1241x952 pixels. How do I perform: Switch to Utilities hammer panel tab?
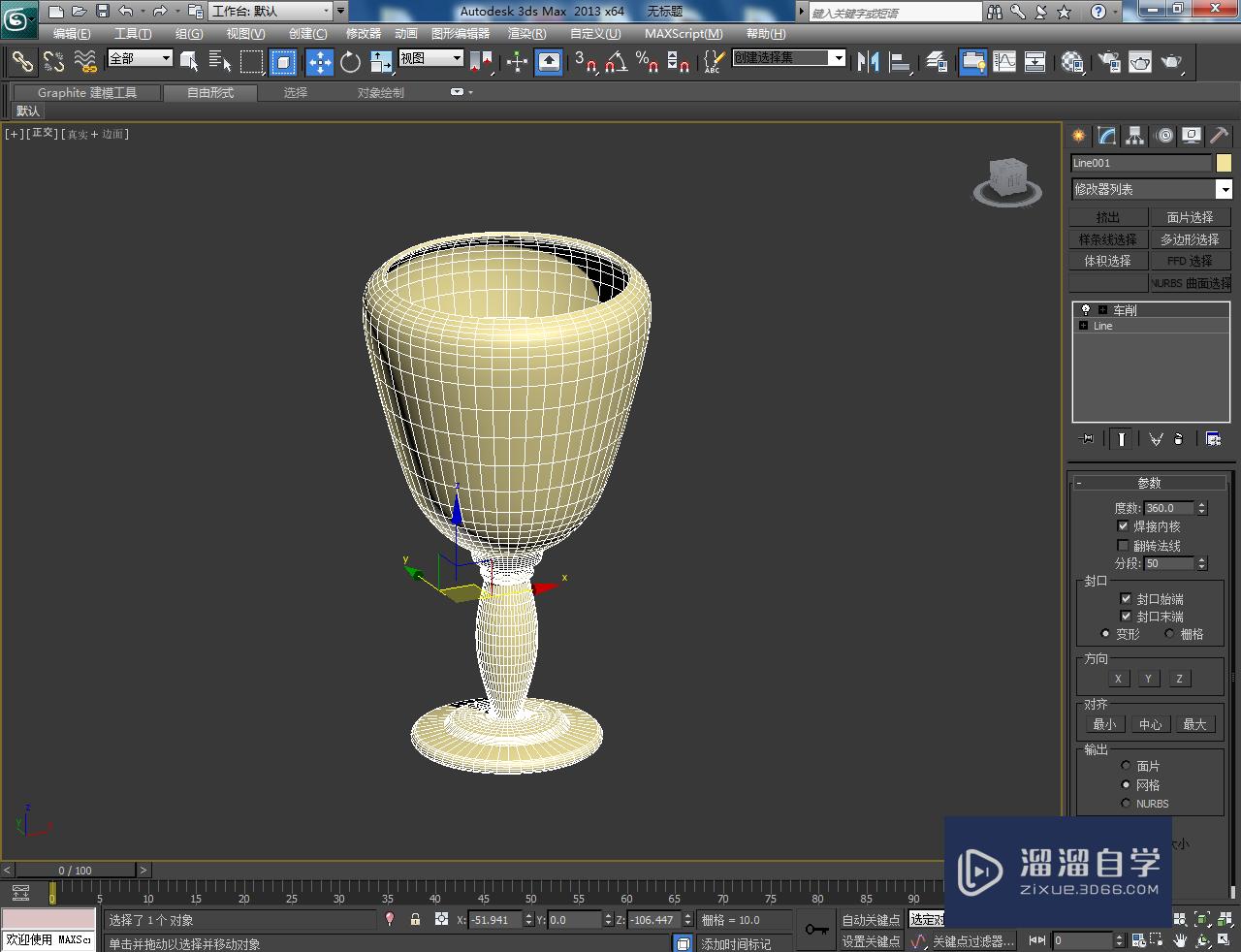[1219, 136]
